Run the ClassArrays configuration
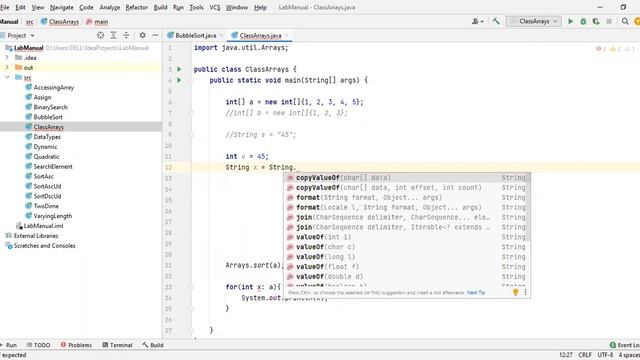The width and height of the screenshot is (640, 360). tap(571, 21)
